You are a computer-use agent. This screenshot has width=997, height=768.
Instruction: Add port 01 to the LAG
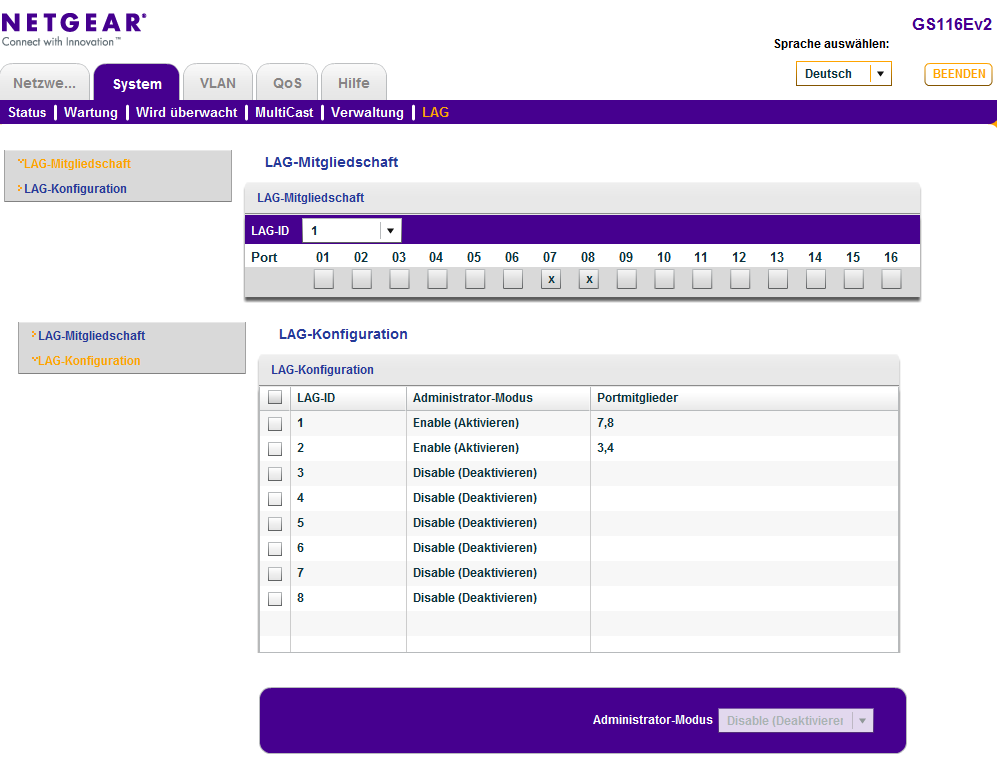click(323, 280)
